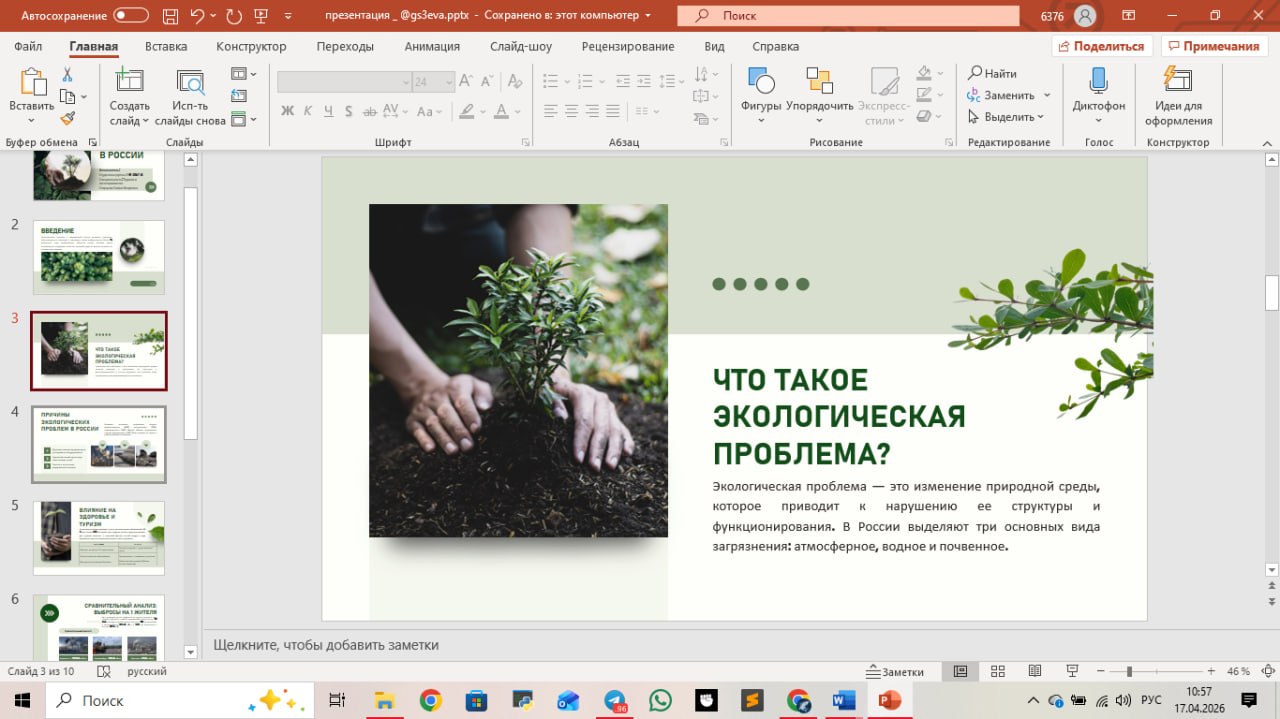Screen dimensions: 1280x719
Task: Open the slide Layout dropdown
Action: click(x=244, y=74)
